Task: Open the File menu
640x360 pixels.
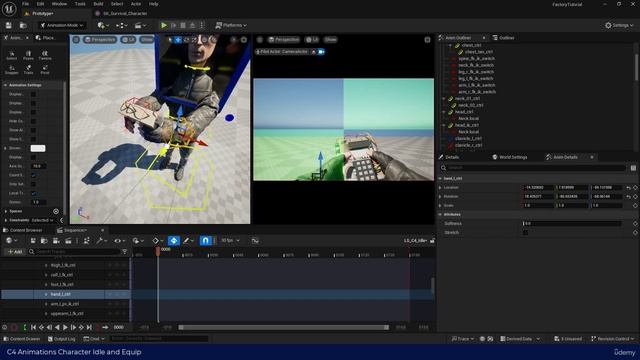Action: [x=25, y=4]
